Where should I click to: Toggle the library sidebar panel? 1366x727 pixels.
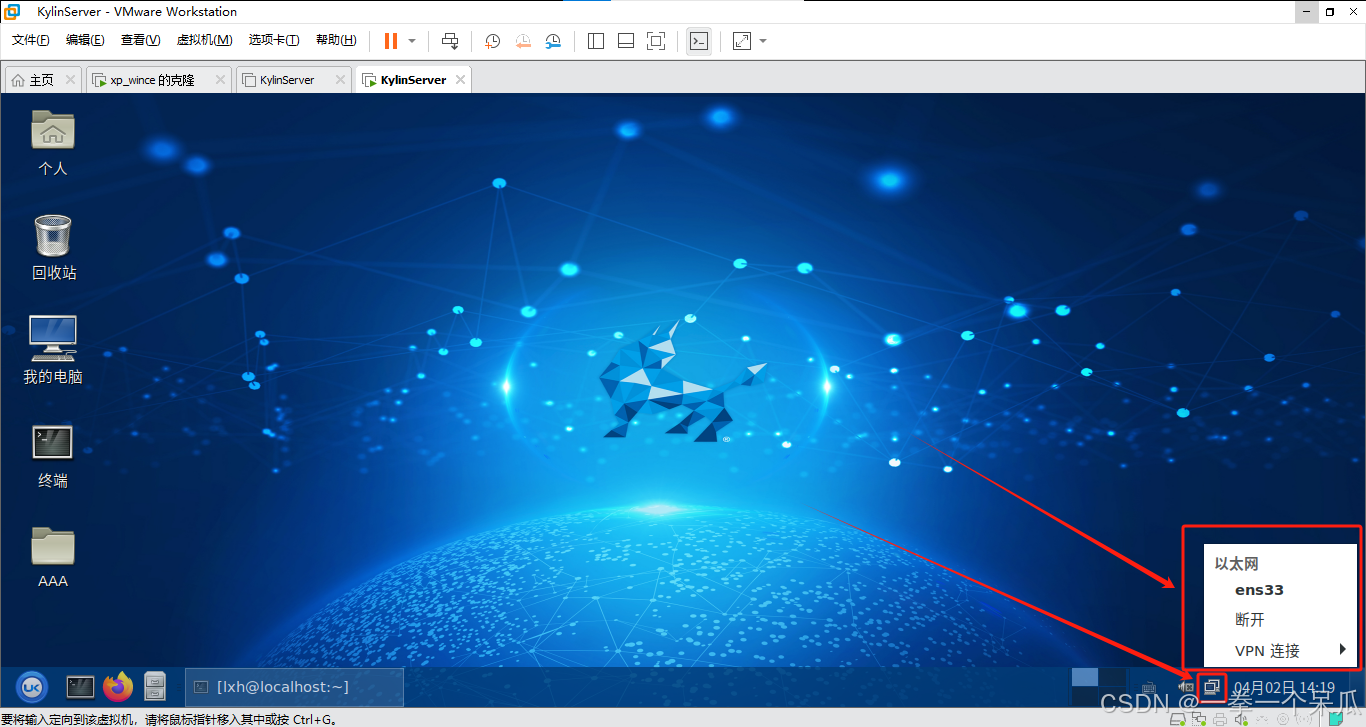tap(596, 41)
